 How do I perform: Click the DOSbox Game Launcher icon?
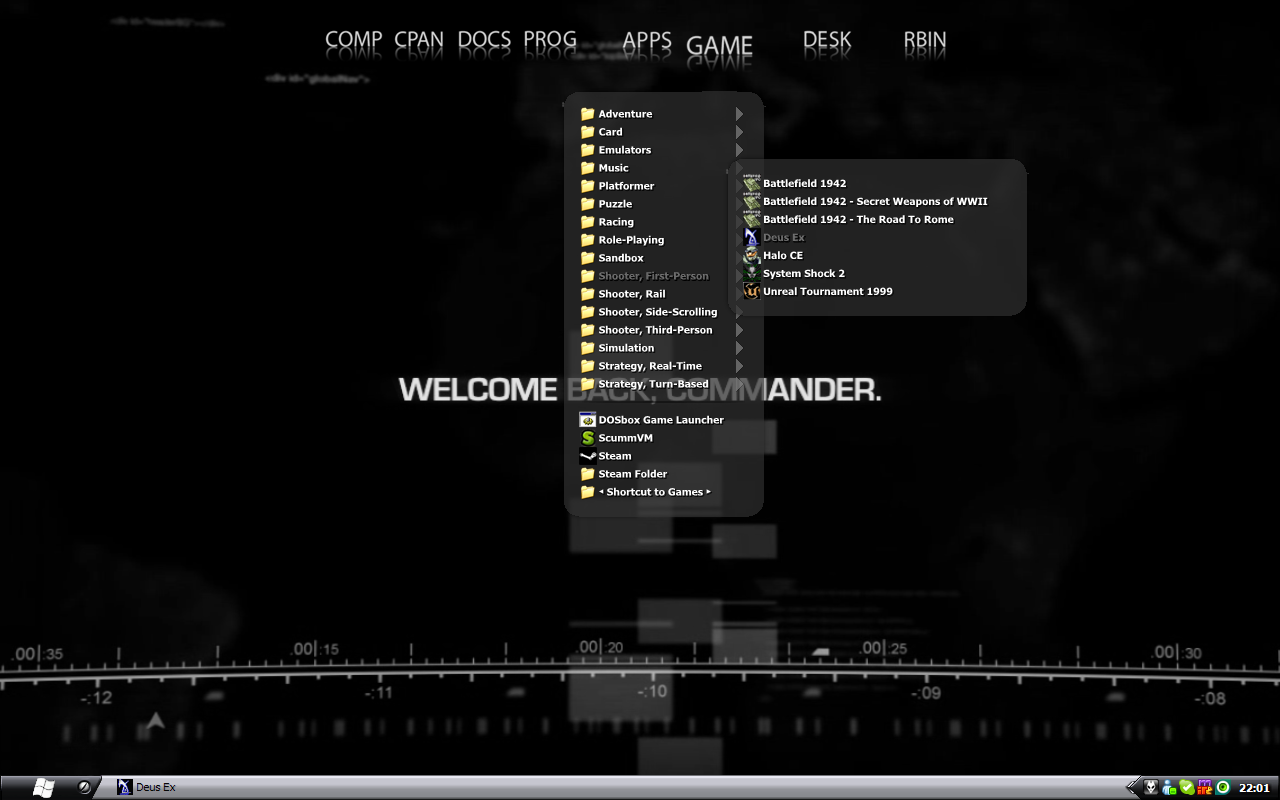coord(588,420)
